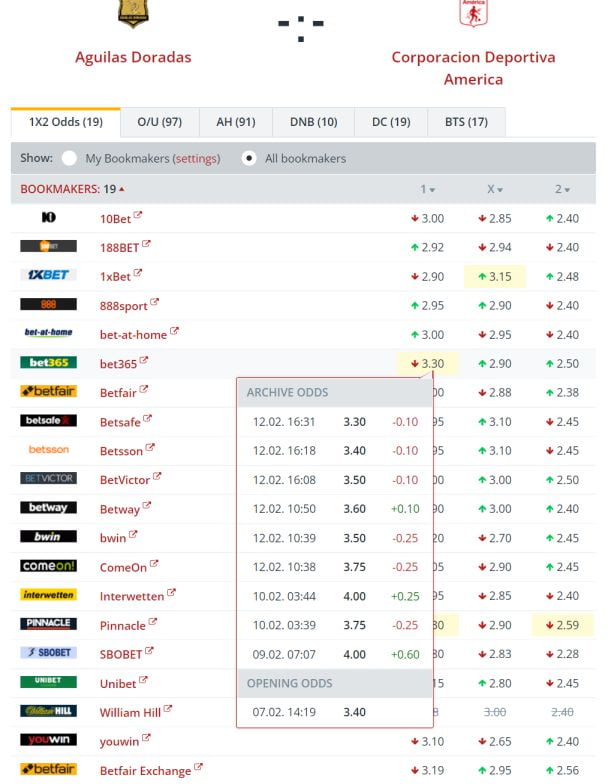Screen dimensions: 608x784
Task: Open the Corporacion Deportiva America team page
Action: (x=473, y=68)
